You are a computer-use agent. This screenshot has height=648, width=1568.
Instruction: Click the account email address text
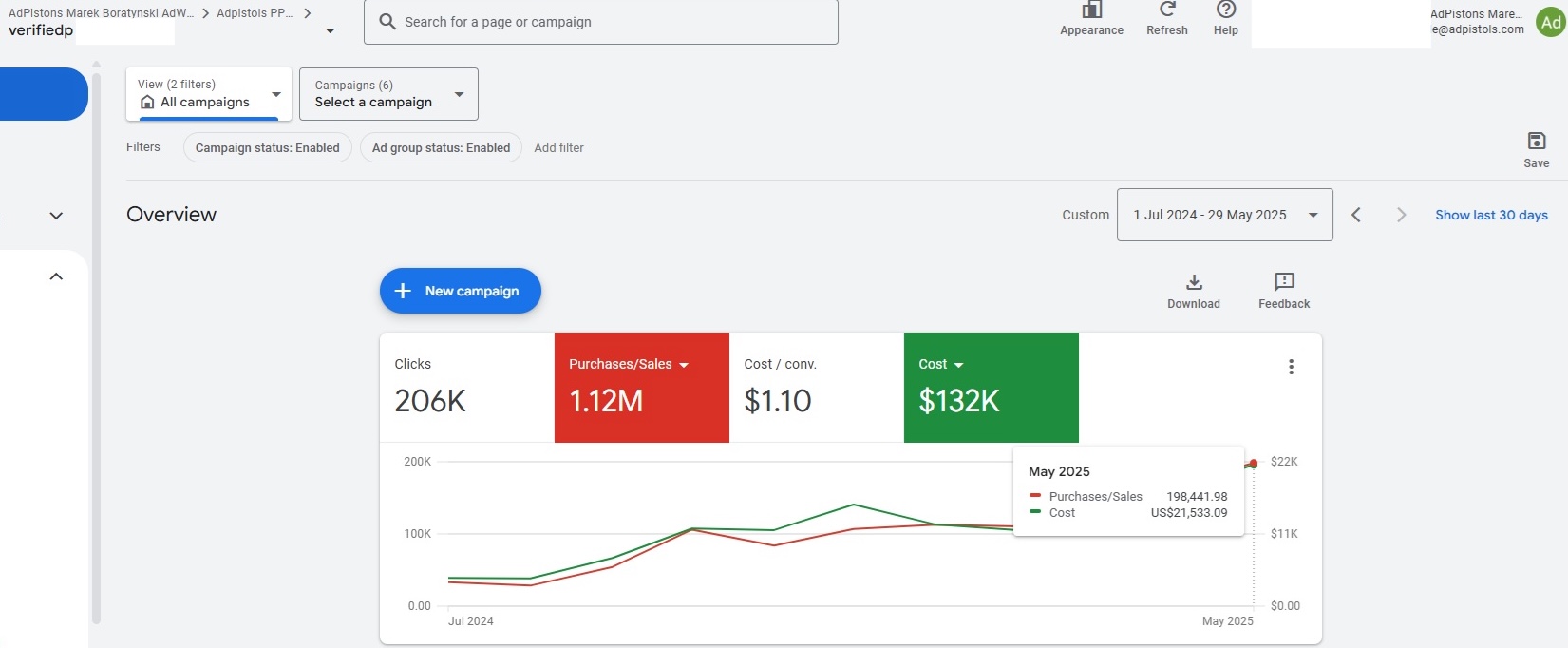[1478, 29]
